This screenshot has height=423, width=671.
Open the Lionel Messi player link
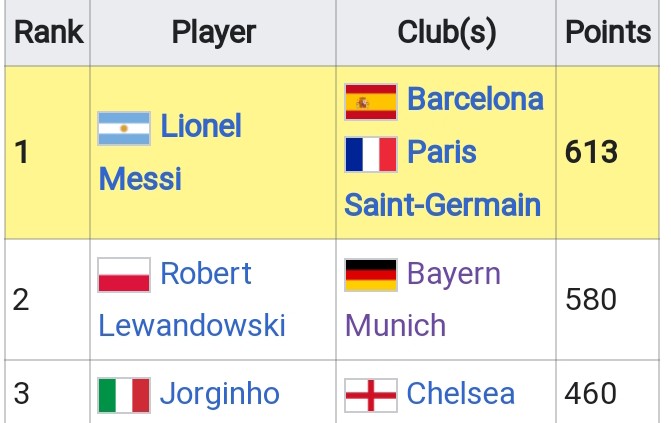point(170,152)
